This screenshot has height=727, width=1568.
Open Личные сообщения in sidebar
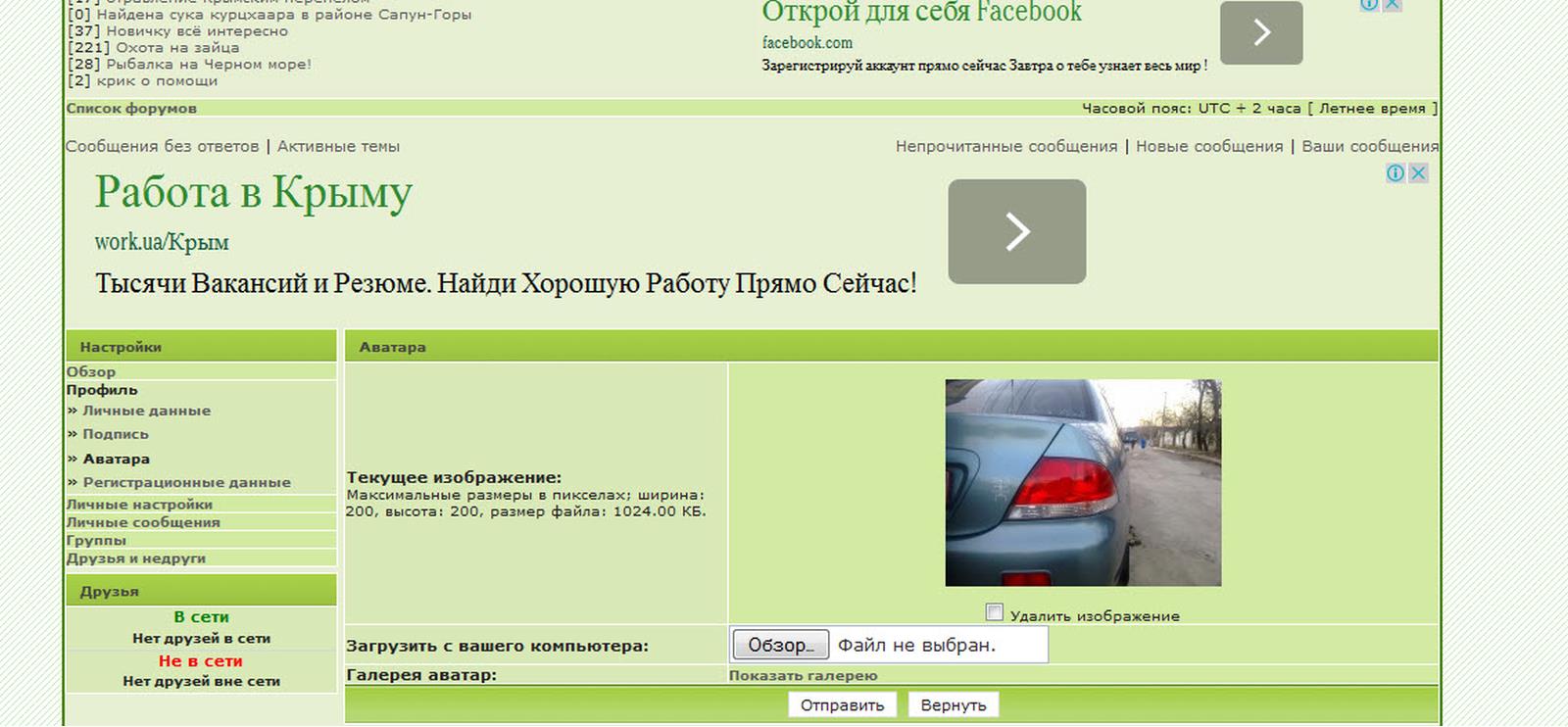143,522
